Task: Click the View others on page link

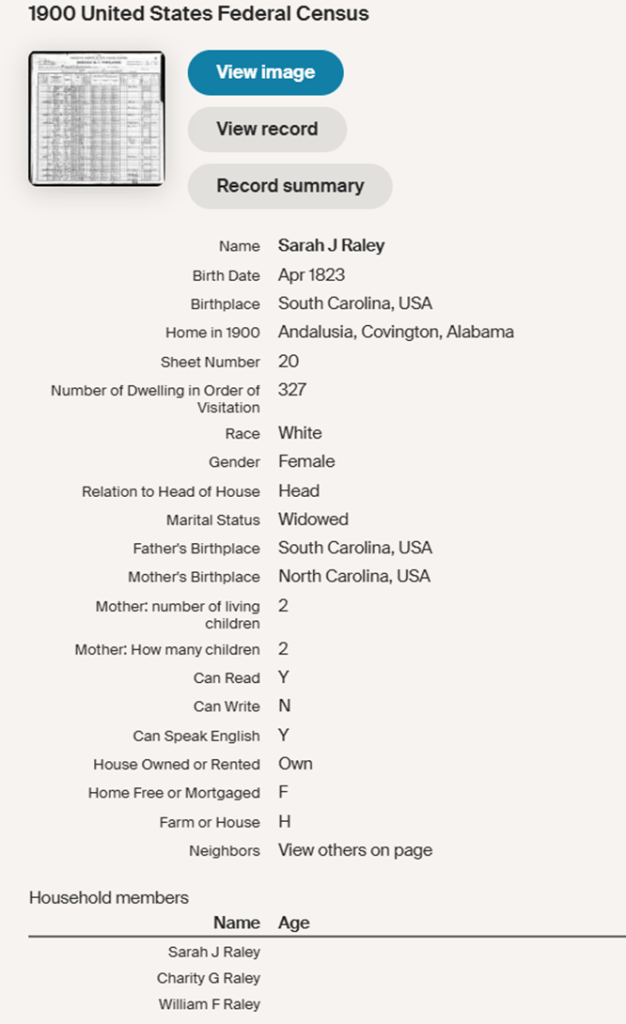Action: tap(355, 850)
